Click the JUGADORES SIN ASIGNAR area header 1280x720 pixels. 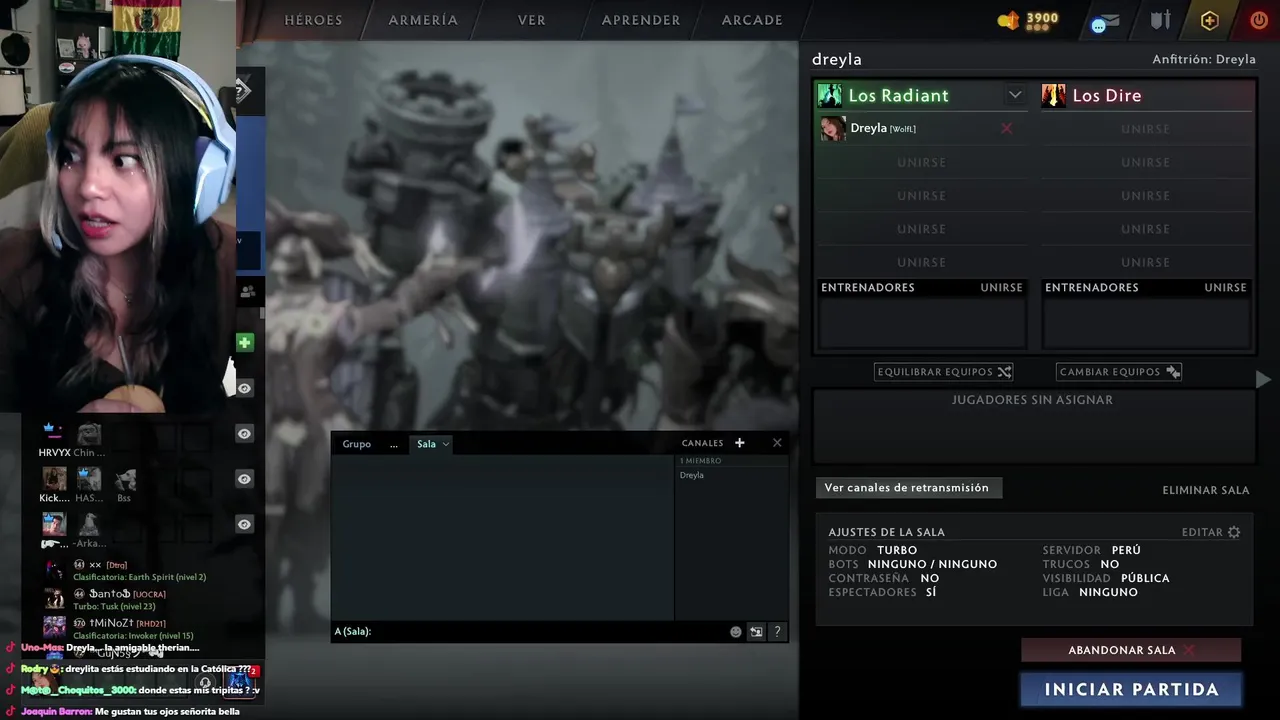(1032, 400)
